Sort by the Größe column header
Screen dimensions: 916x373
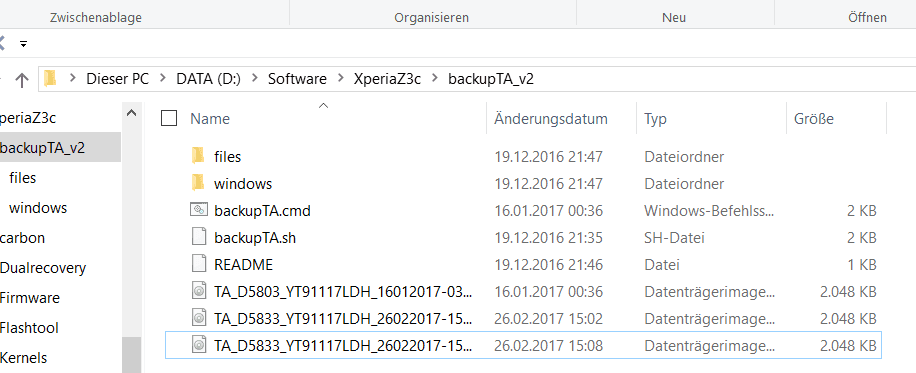click(814, 119)
